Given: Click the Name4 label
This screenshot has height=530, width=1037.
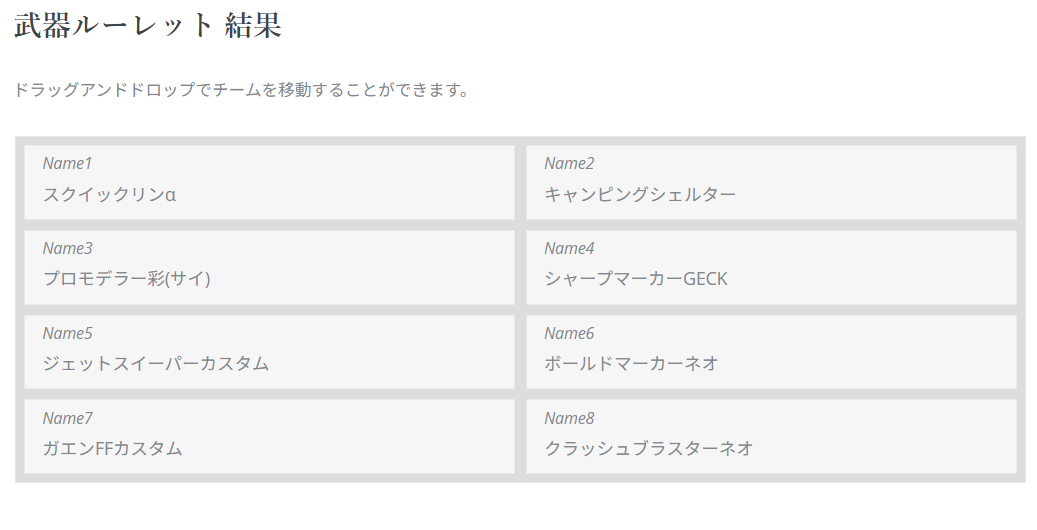Looking at the screenshot, I should point(569,248).
